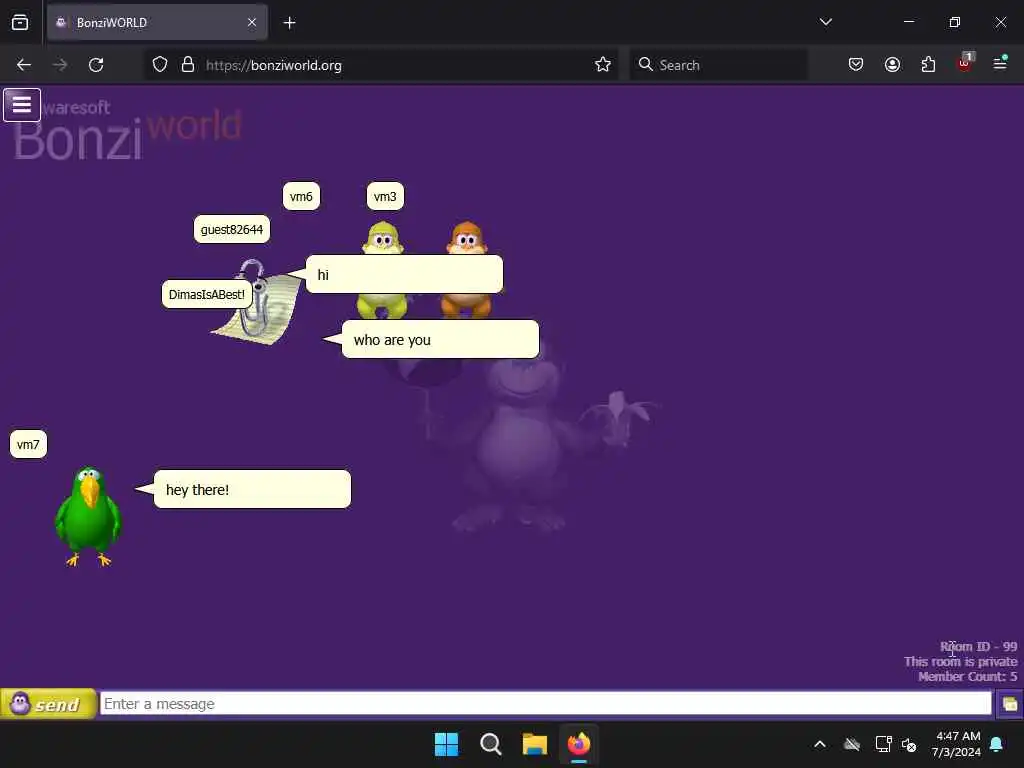
Task: Bookmark this page with the star
Action: point(603,65)
